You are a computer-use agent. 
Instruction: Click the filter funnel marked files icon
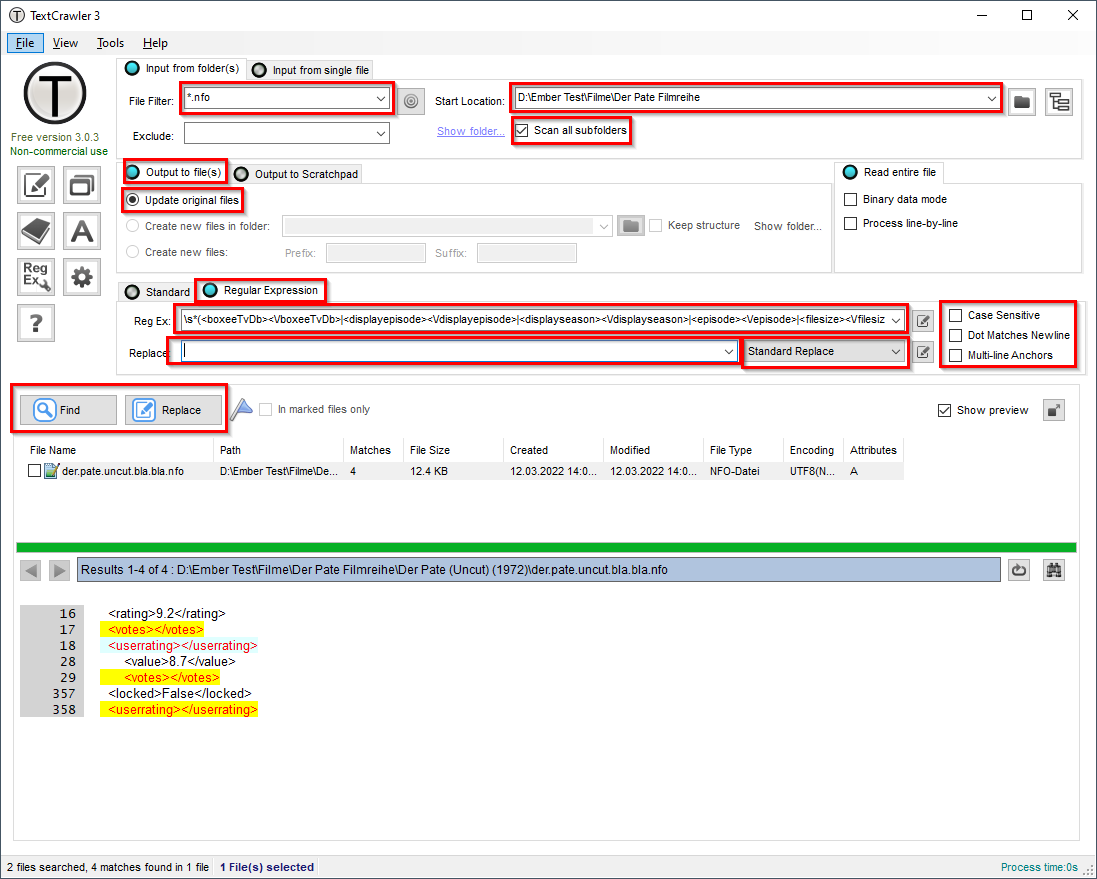click(x=241, y=409)
